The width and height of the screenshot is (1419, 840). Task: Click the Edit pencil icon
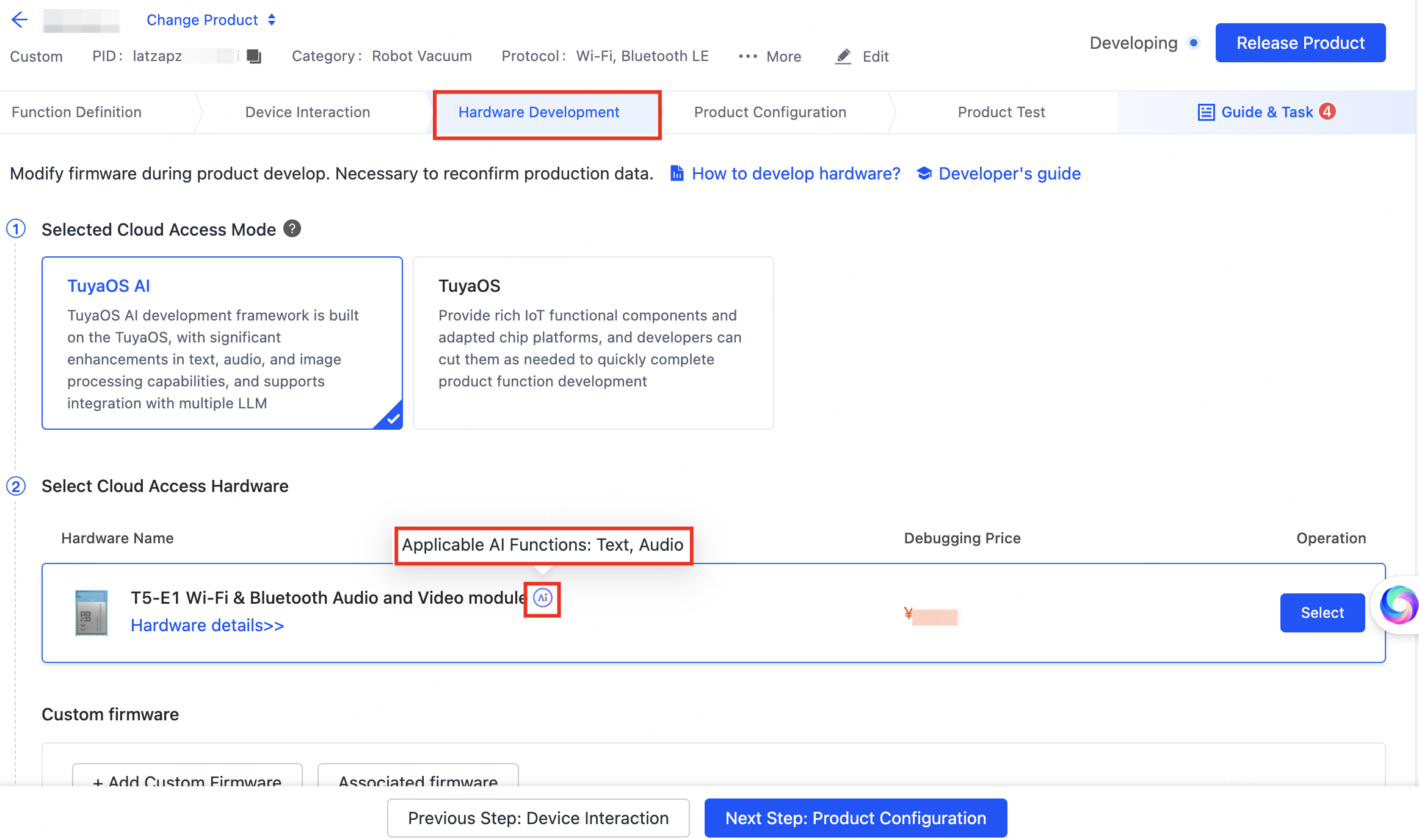844,56
